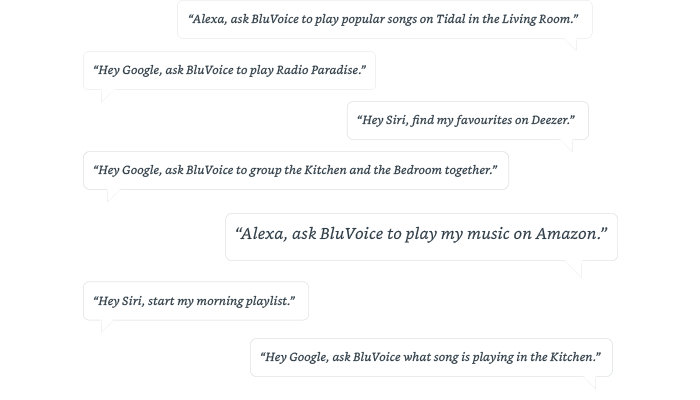Click the tail under the group Kitchen bubble
700x400 pixels.
[108, 195]
